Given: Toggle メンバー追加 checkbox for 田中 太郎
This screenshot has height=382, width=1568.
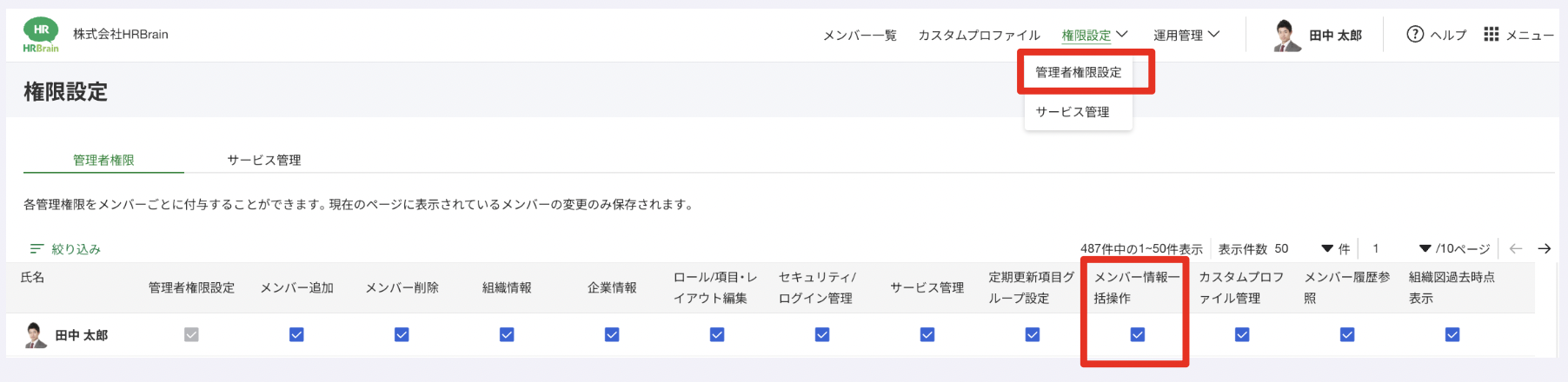Looking at the screenshot, I should pos(296,334).
